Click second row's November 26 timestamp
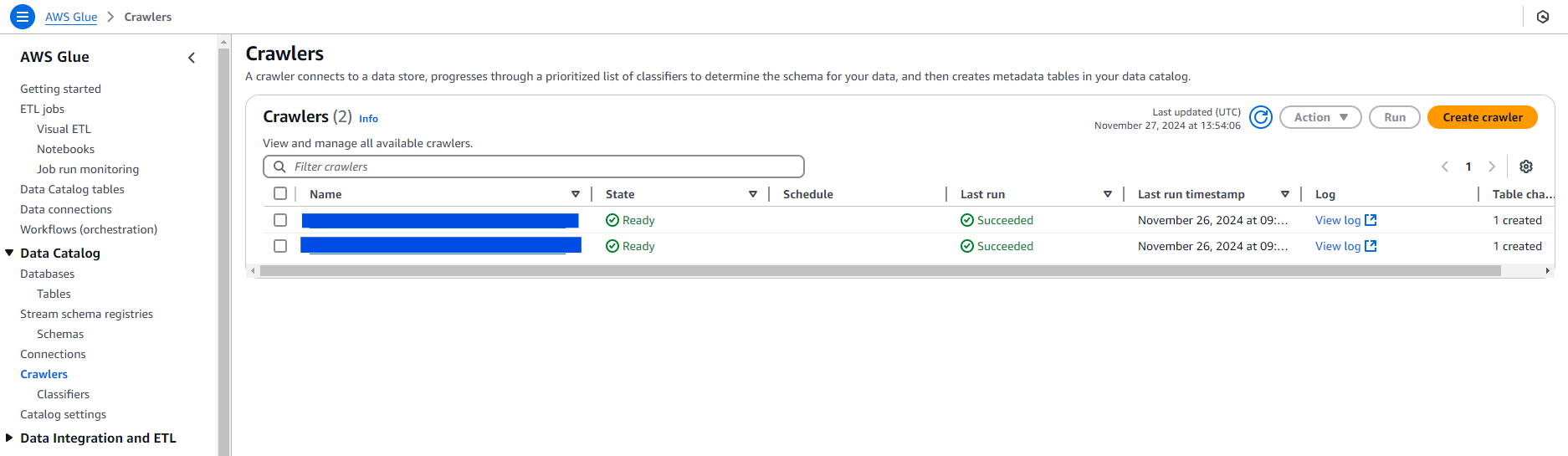 (1212, 246)
